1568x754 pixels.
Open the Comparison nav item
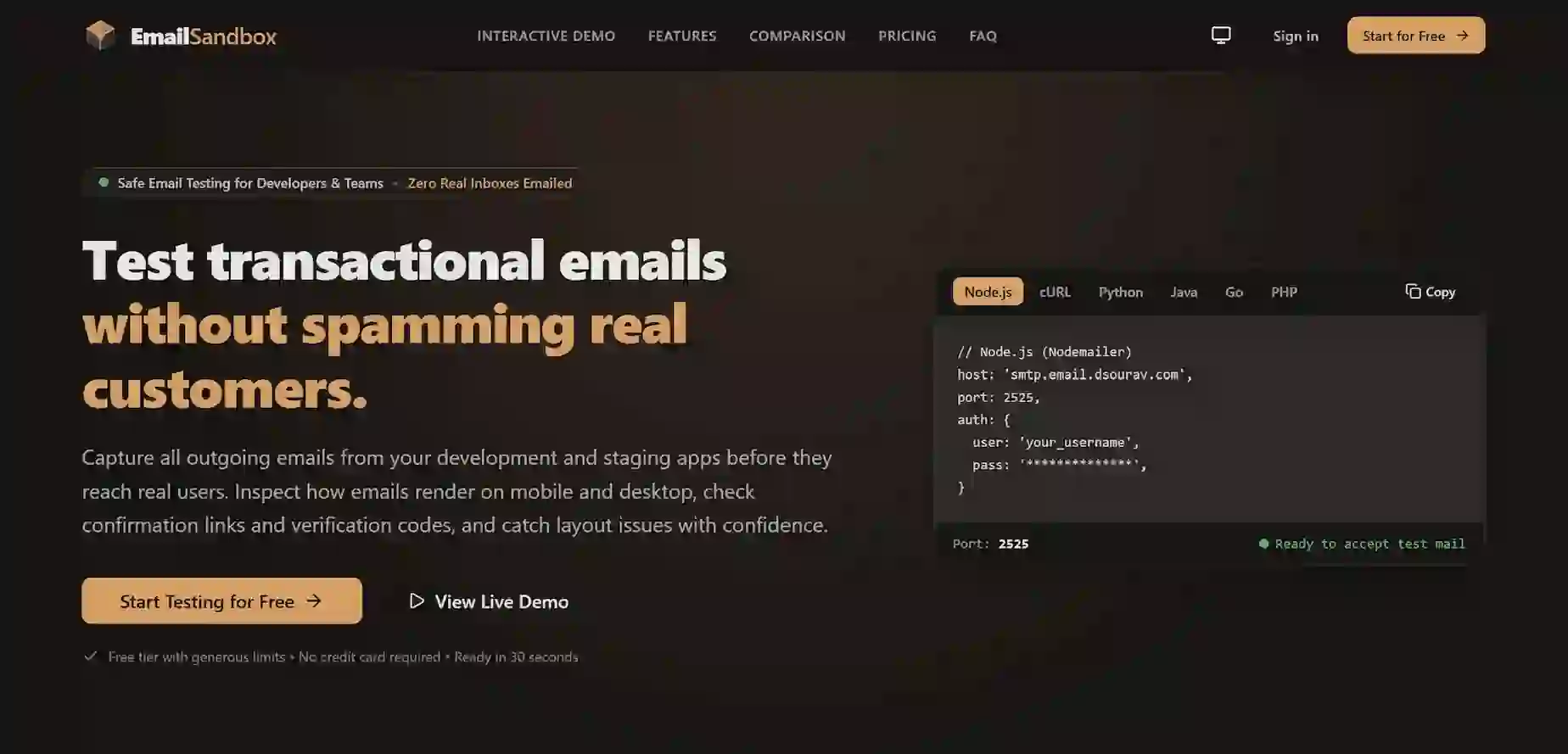click(x=798, y=36)
